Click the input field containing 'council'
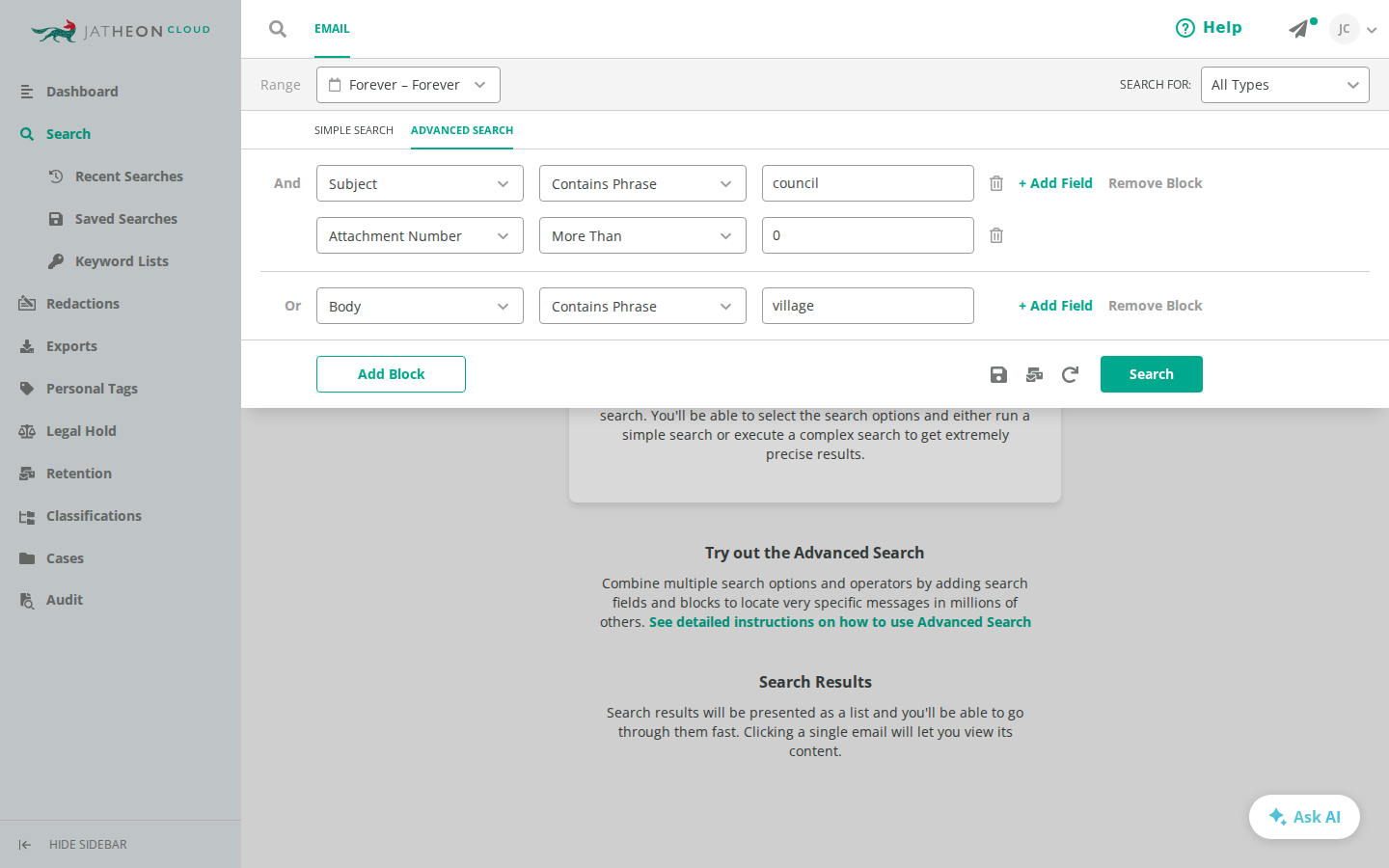This screenshot has height=868, width=1389. pyautogui.click(x=868, y=183)
